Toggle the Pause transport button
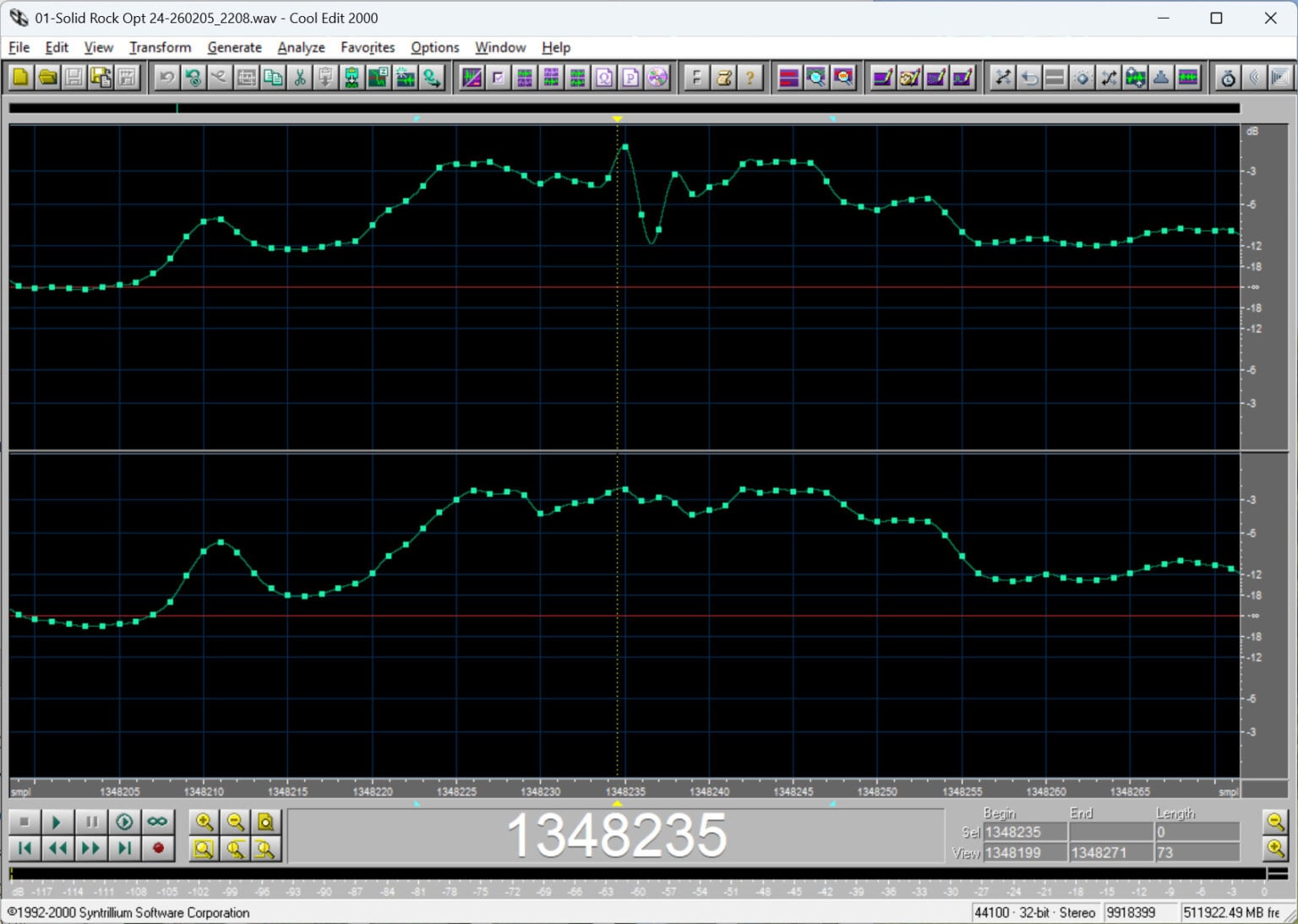Image resolution: width=1298 pixels, height=924 pixels. click(x=91, y=822)
